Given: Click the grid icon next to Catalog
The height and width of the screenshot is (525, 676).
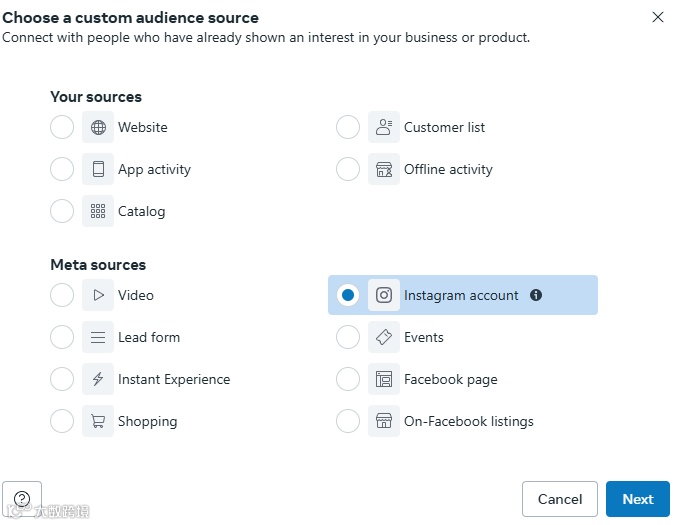Looking at the screenshot, I should tap(98, 212).
